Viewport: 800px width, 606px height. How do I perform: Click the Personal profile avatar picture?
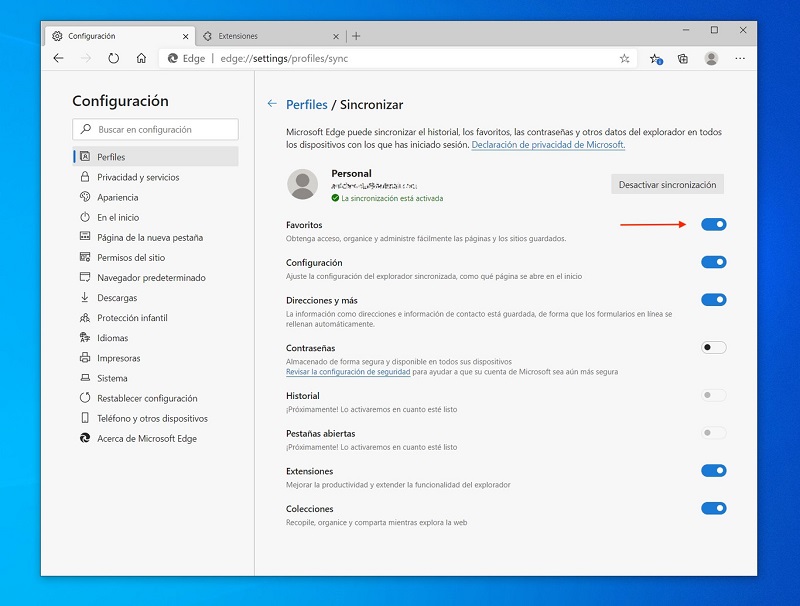[303, 184]
